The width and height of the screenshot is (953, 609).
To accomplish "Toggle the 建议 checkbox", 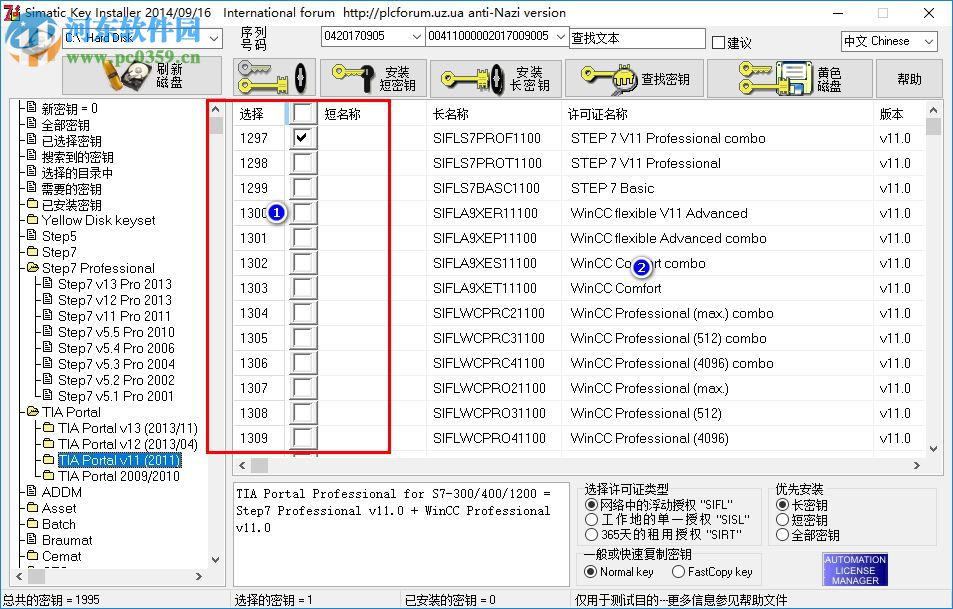I will tap(718, 43).
